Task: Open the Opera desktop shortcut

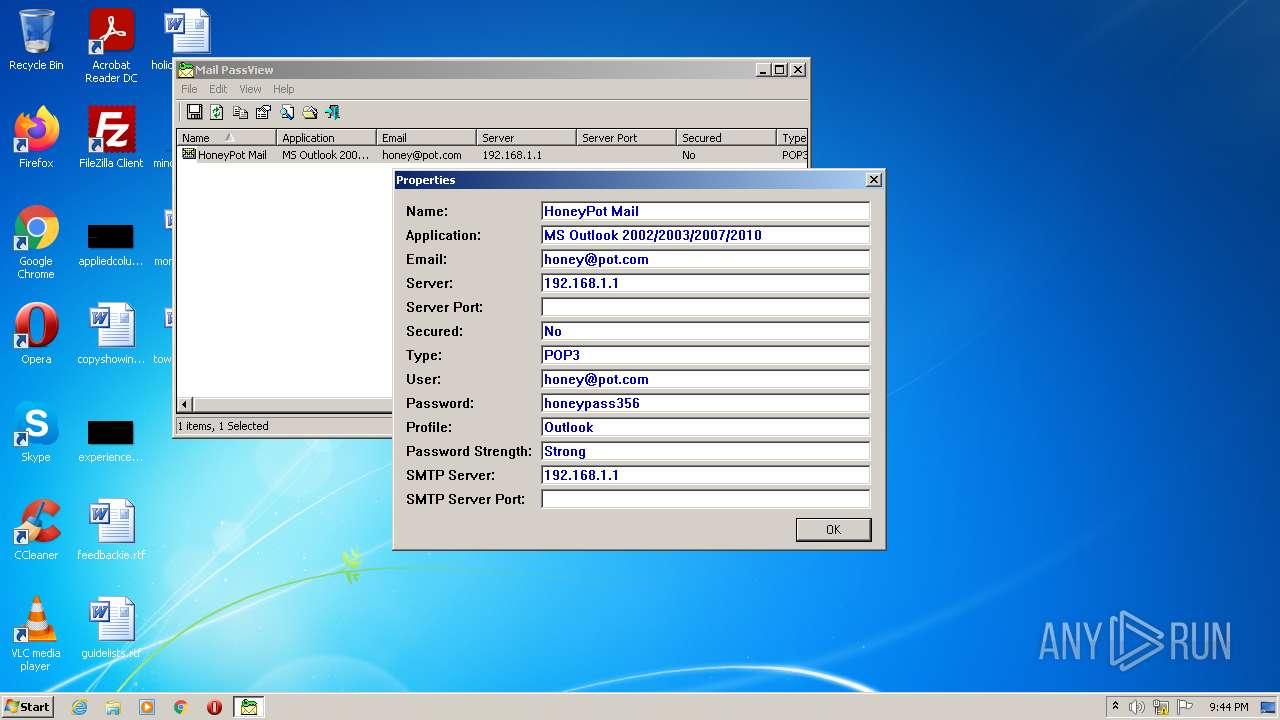Action: coord(36,334)
